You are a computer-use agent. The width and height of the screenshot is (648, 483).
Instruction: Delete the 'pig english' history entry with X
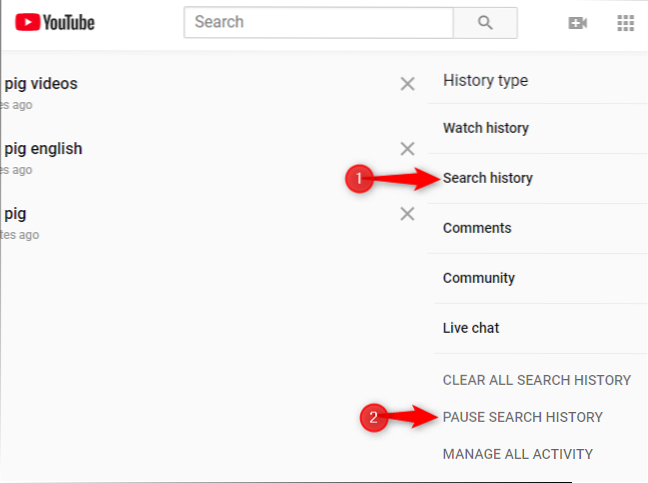pos(407,149)
